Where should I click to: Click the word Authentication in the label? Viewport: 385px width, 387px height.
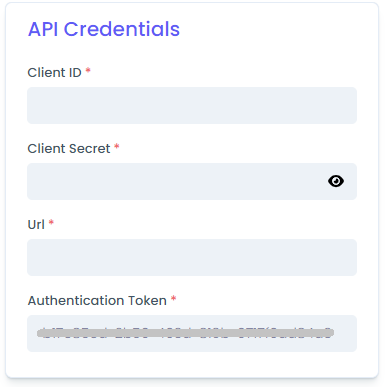click(x=76, y=301)
